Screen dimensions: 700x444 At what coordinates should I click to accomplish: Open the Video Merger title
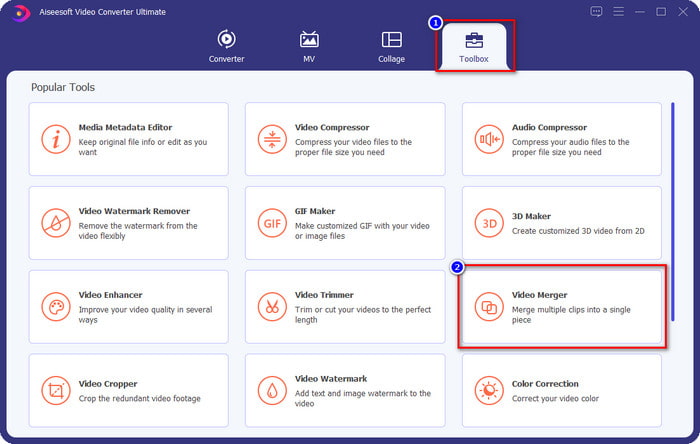[539, 295]
